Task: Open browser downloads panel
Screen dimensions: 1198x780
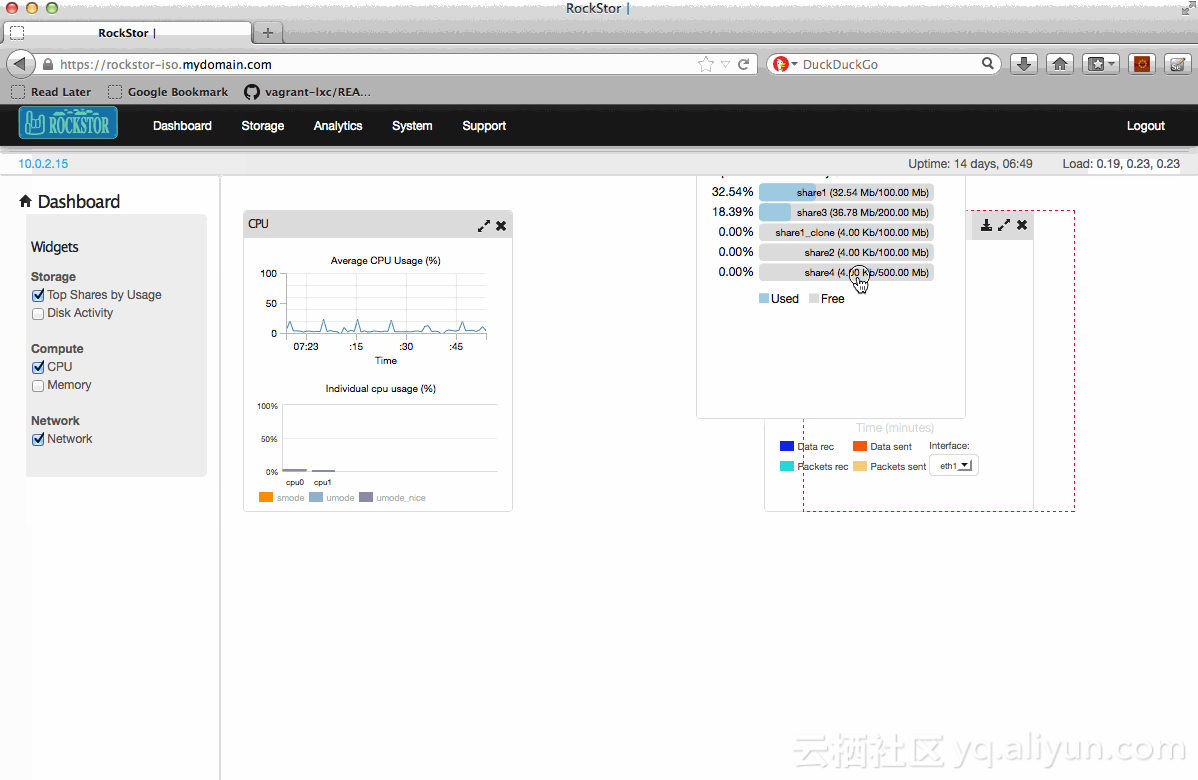Action: (1024, 64)
